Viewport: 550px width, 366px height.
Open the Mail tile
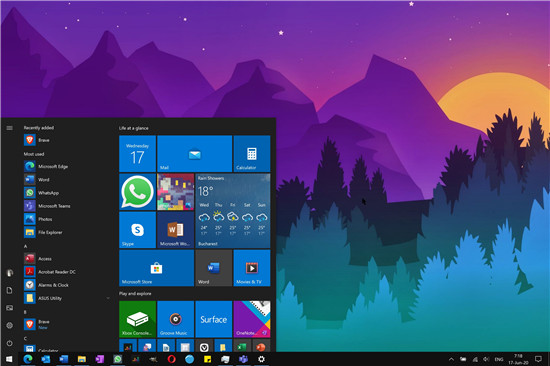(x=195, y=154)
